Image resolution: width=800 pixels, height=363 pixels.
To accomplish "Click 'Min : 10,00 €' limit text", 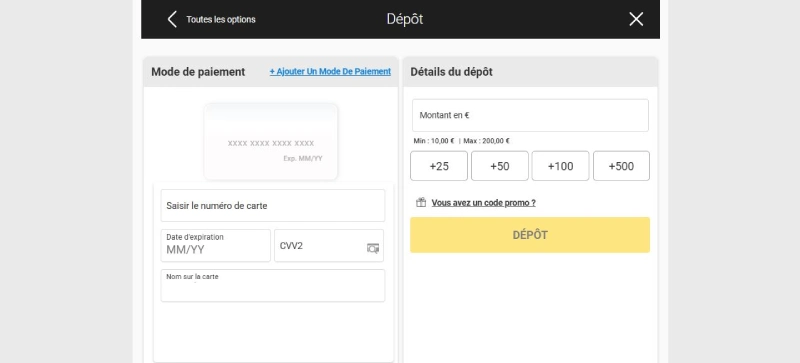I will (434, 141).
